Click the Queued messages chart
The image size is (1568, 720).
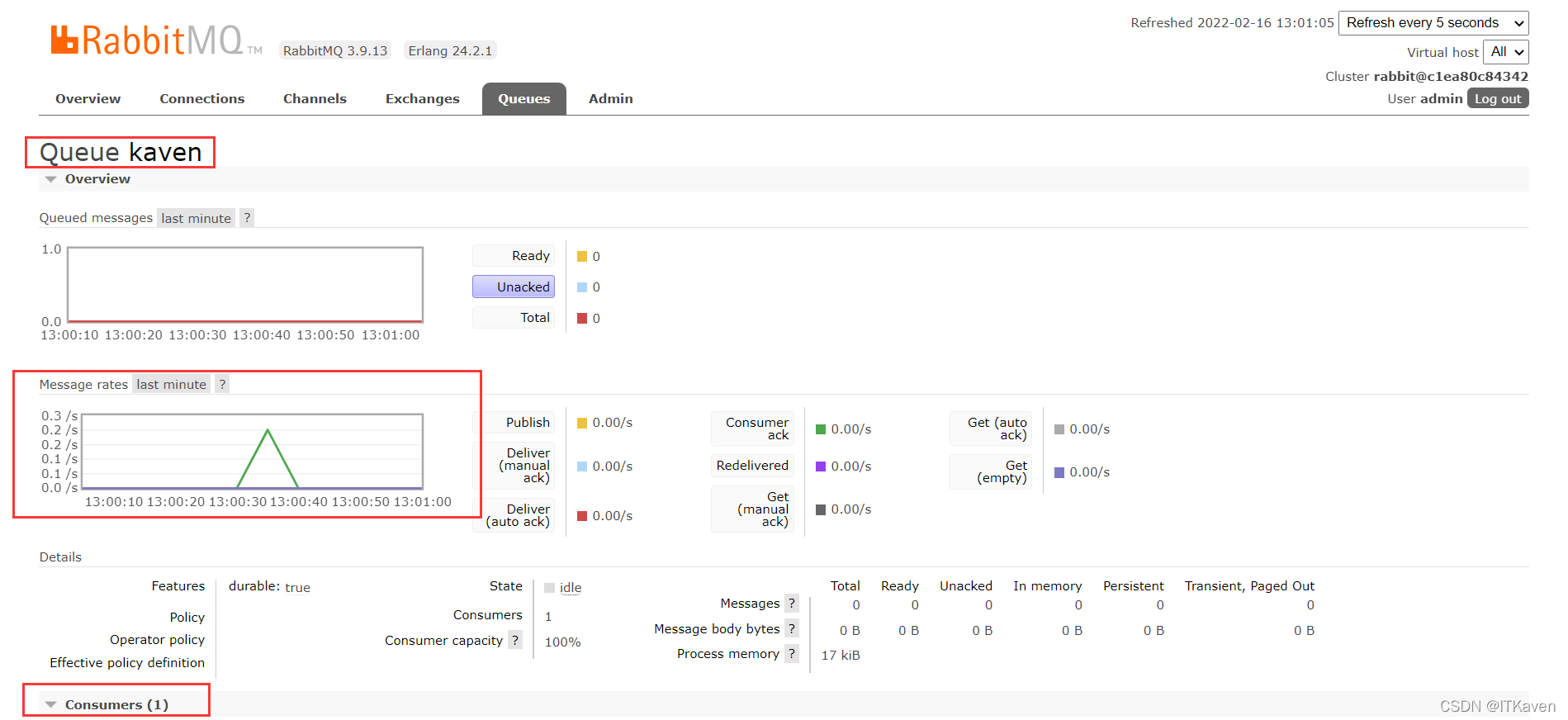(245, 284)
